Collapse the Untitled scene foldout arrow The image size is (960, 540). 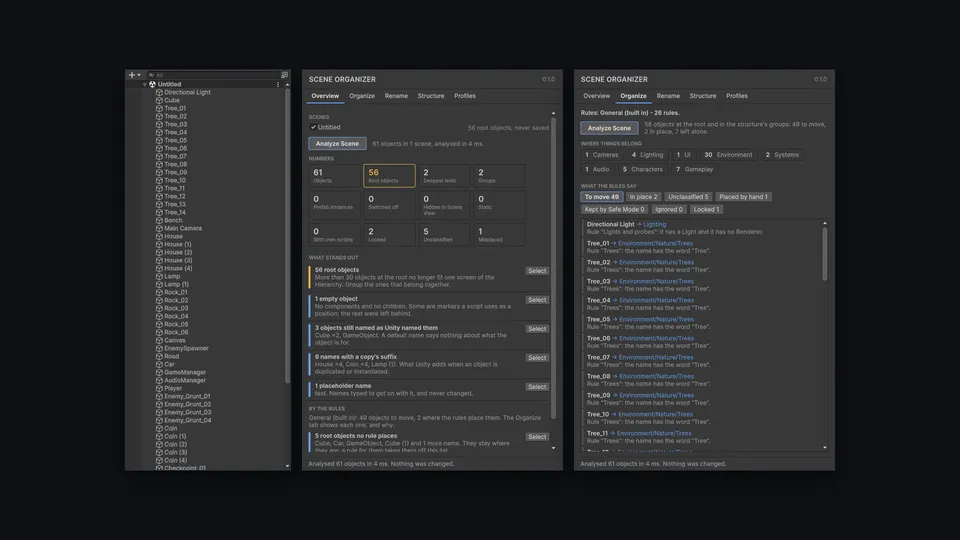click(145, 84)
